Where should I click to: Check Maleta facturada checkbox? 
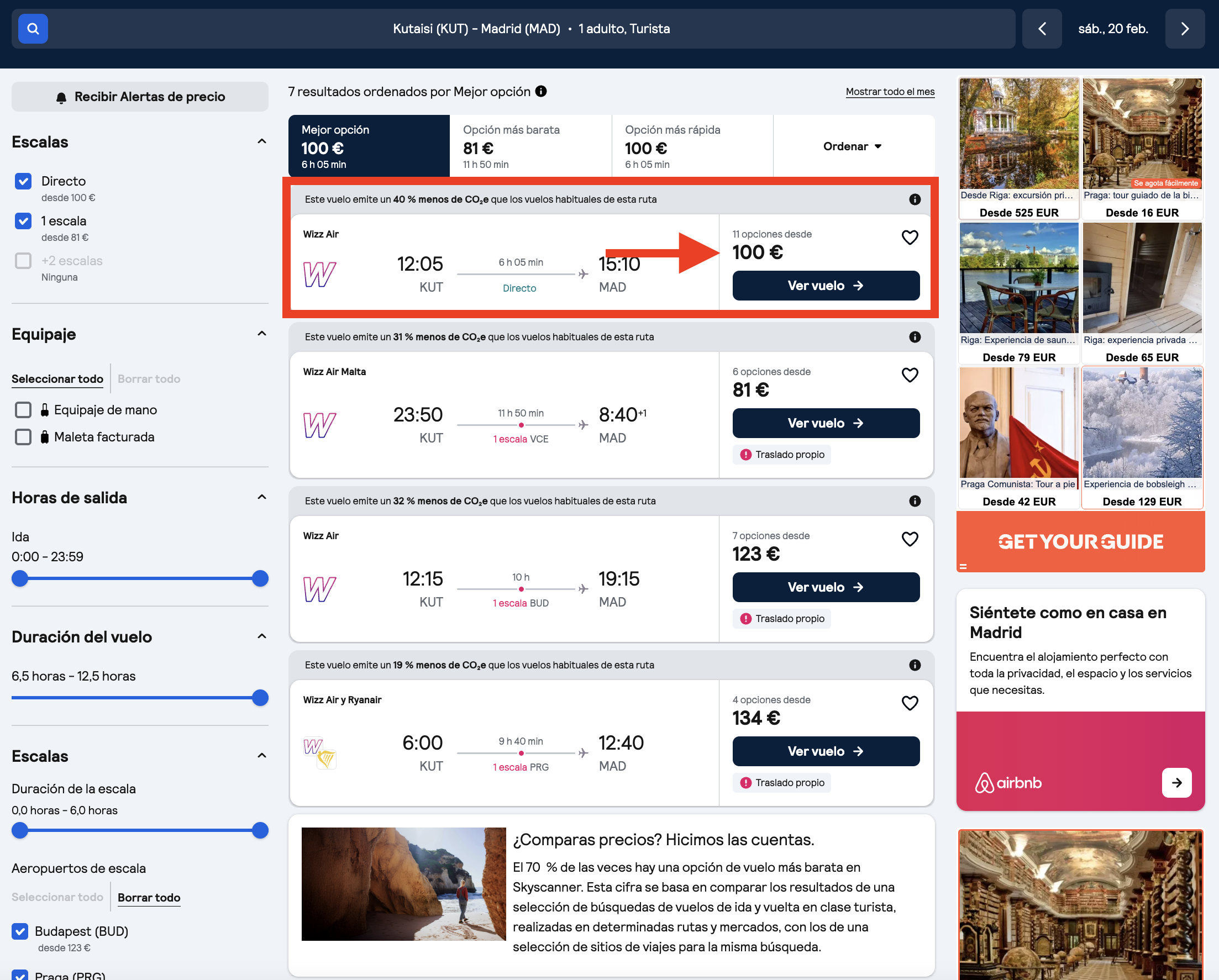click(x=23, y=437)
